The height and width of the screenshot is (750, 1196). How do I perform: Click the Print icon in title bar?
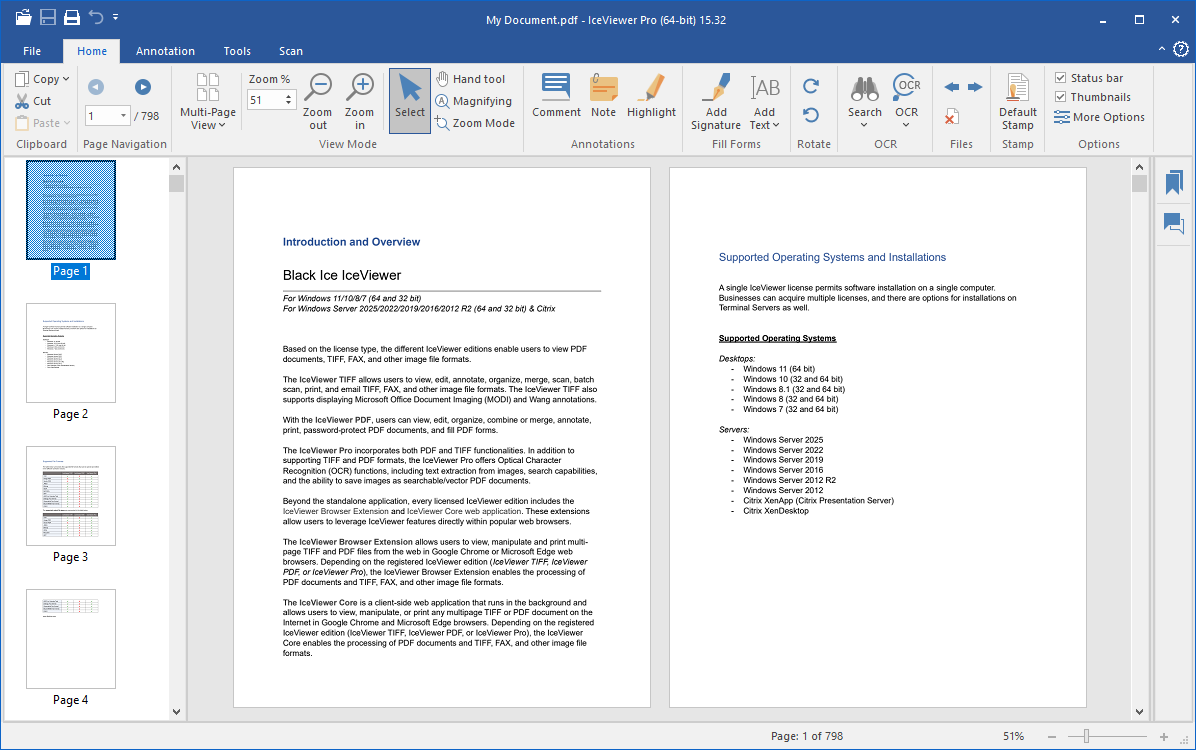(72, 17)
